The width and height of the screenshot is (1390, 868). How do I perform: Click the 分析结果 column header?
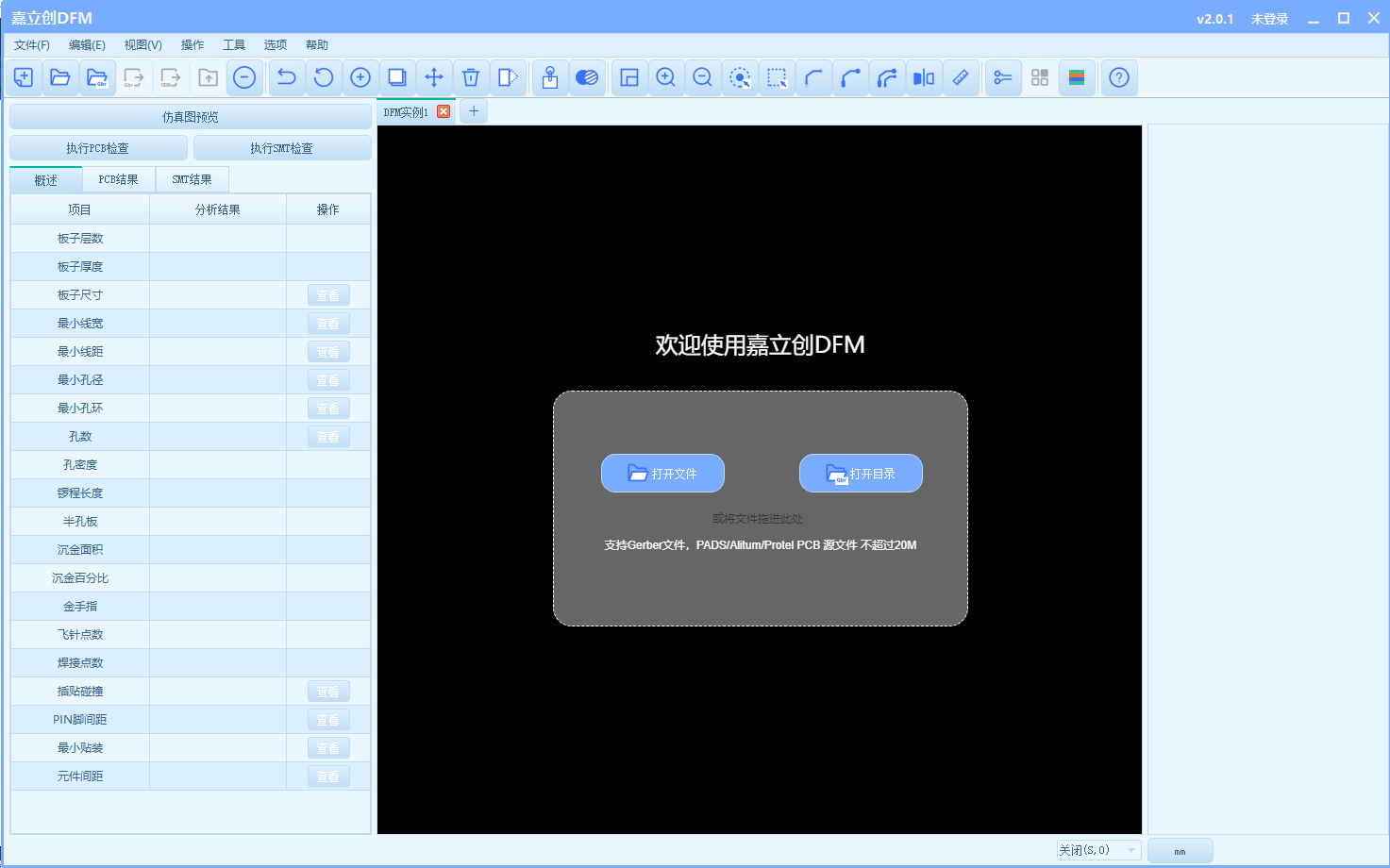(218, 209)
